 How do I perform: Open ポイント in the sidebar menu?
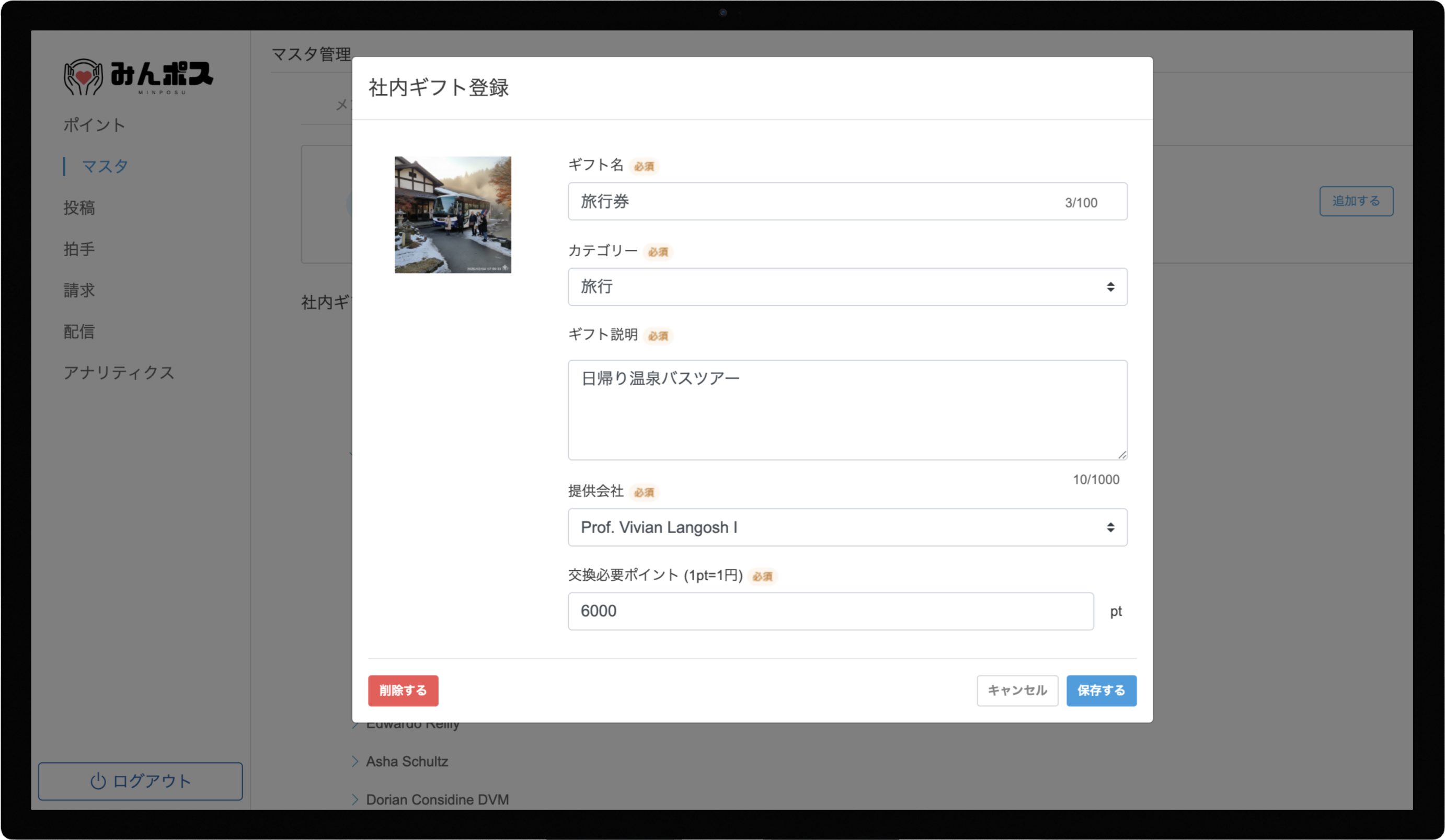click(94, 125)
